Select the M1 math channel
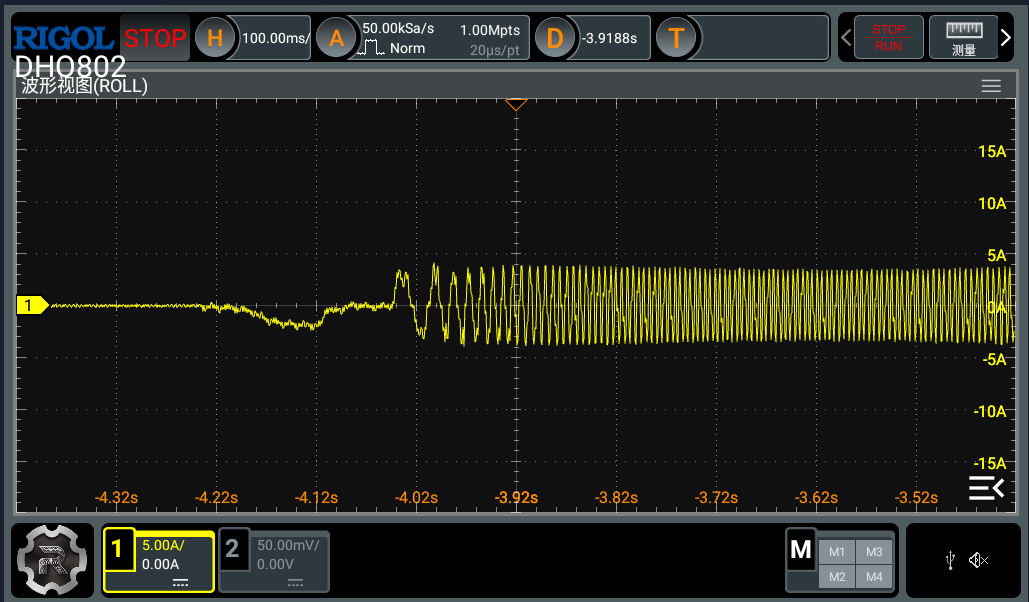Screen dimensions: 1029x602 point(837,552)
